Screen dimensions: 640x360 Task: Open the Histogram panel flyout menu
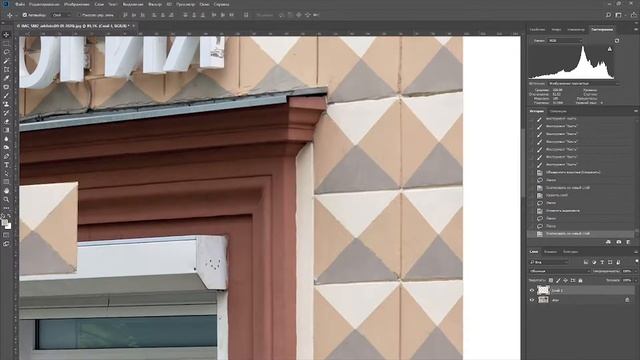click(636, 29)
